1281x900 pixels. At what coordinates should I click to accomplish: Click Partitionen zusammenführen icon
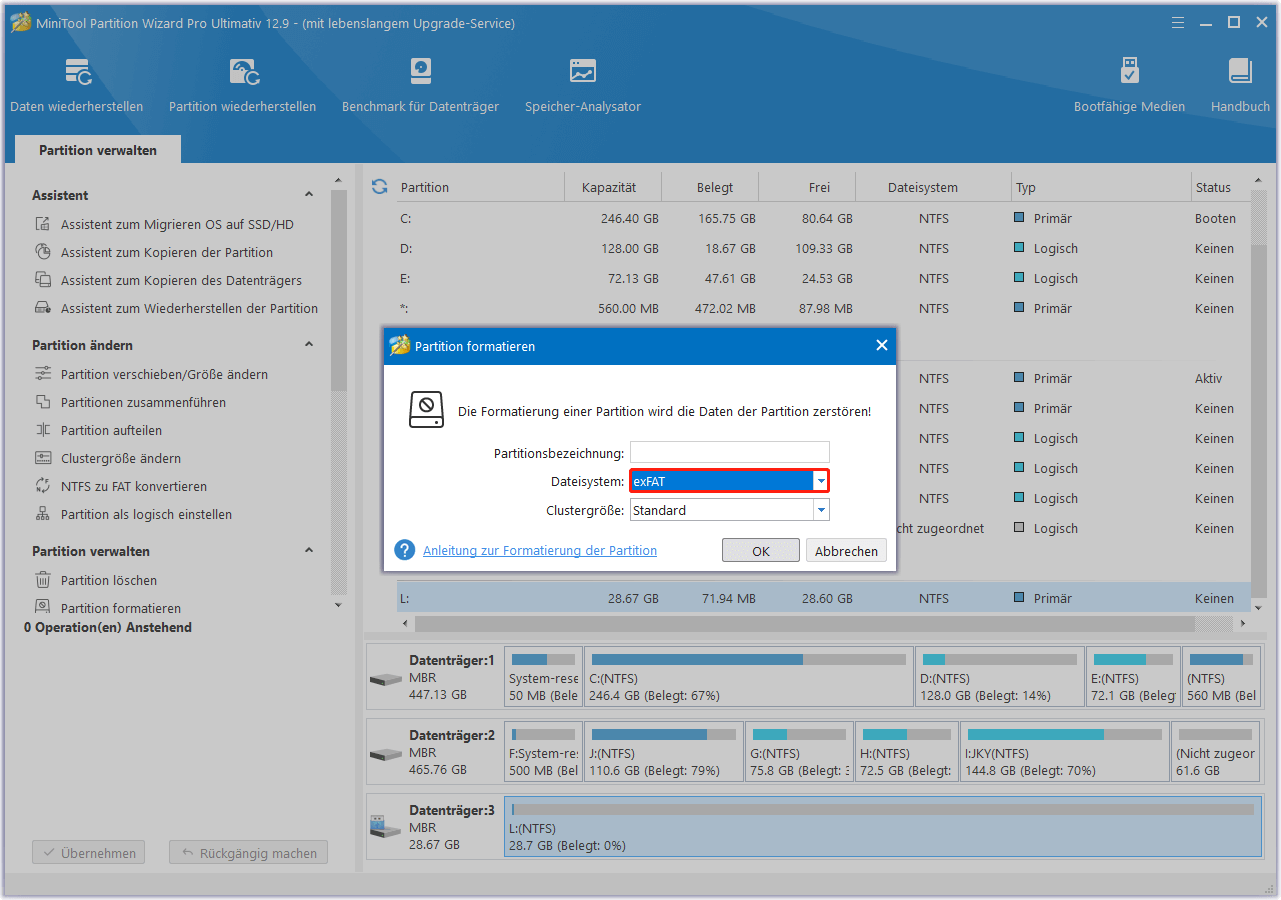tap(43, 402)
